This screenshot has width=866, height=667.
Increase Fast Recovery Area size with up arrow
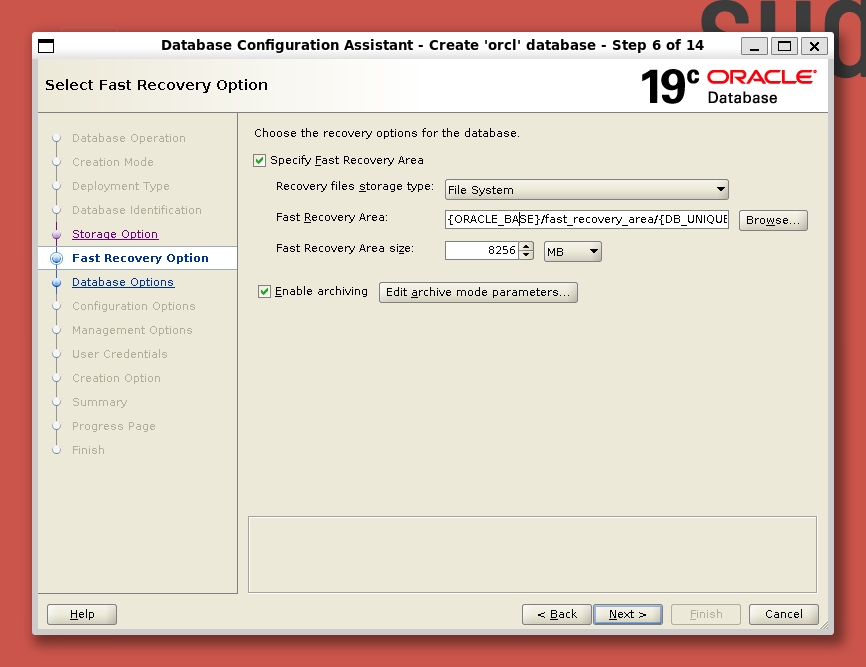tap(527, 247)
